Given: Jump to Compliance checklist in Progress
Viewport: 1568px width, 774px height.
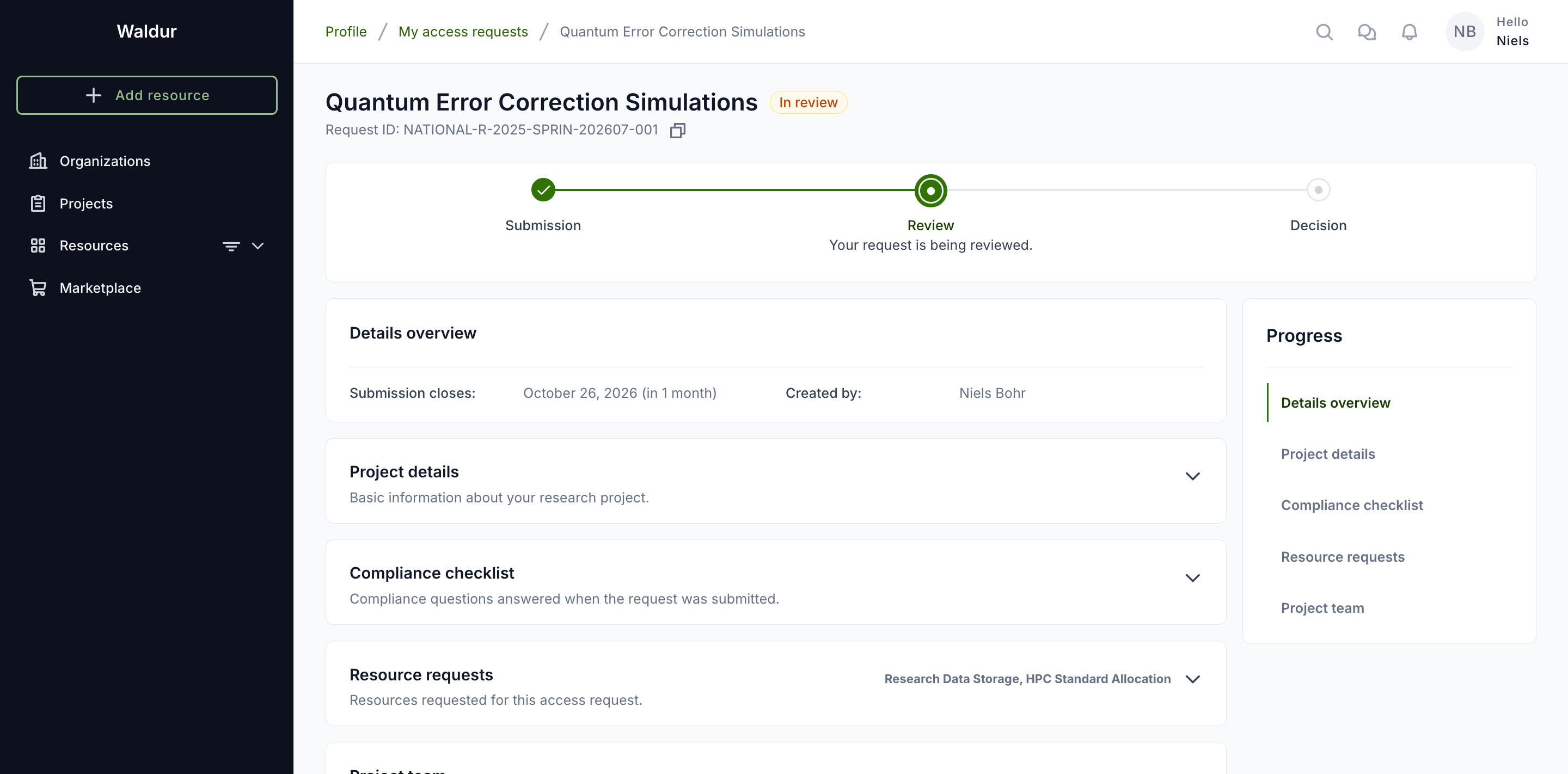Looking at the screenshot, I should coord(1351,505).
